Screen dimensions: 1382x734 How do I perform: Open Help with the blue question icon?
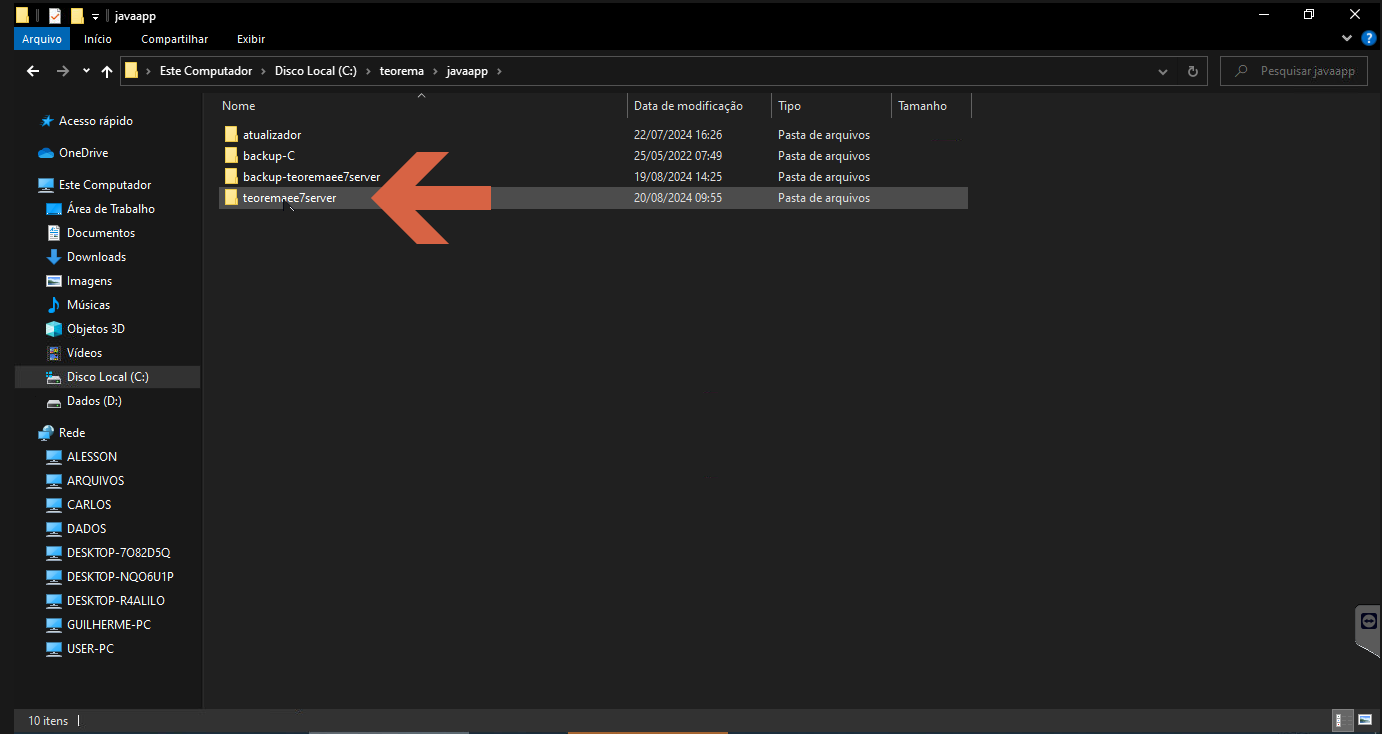(x=1369, y=38)
